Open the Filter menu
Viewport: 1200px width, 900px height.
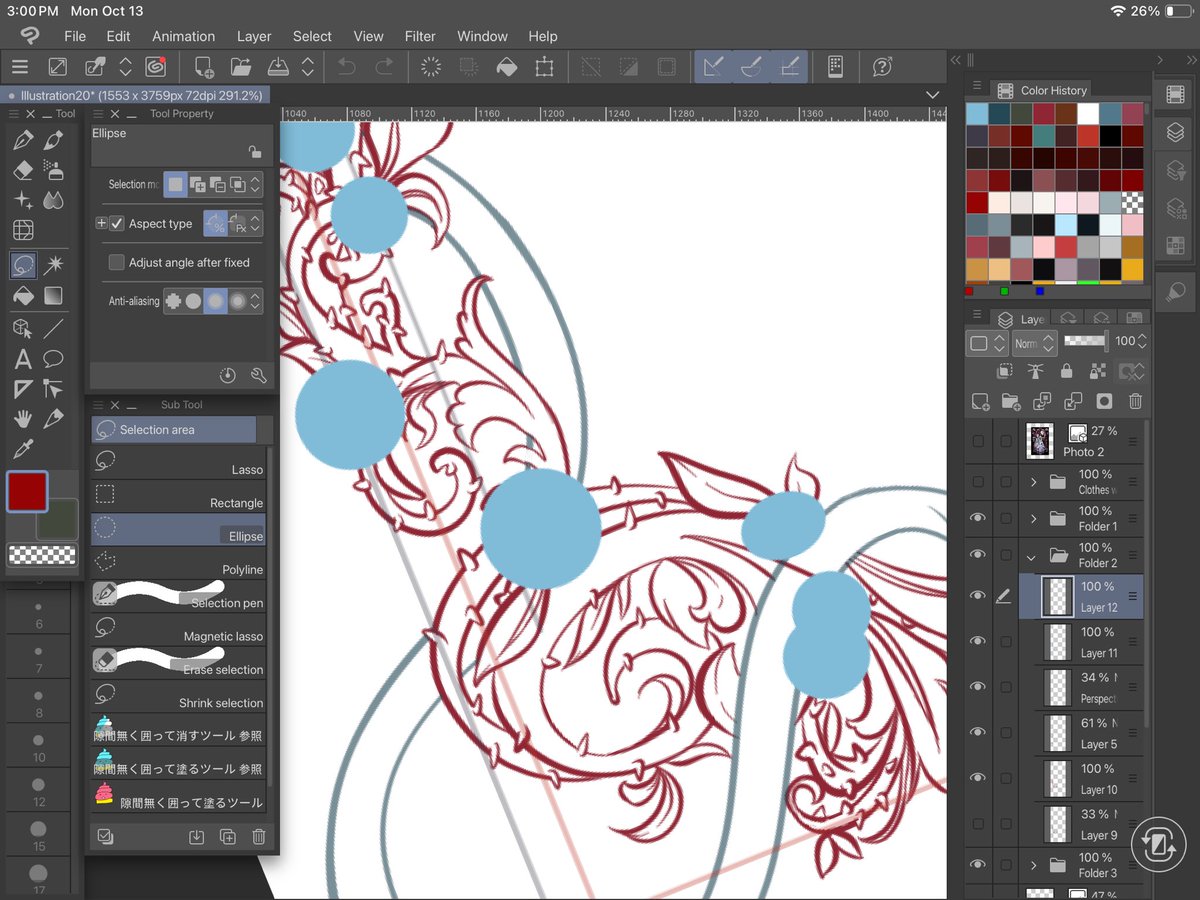pos(420,36)
